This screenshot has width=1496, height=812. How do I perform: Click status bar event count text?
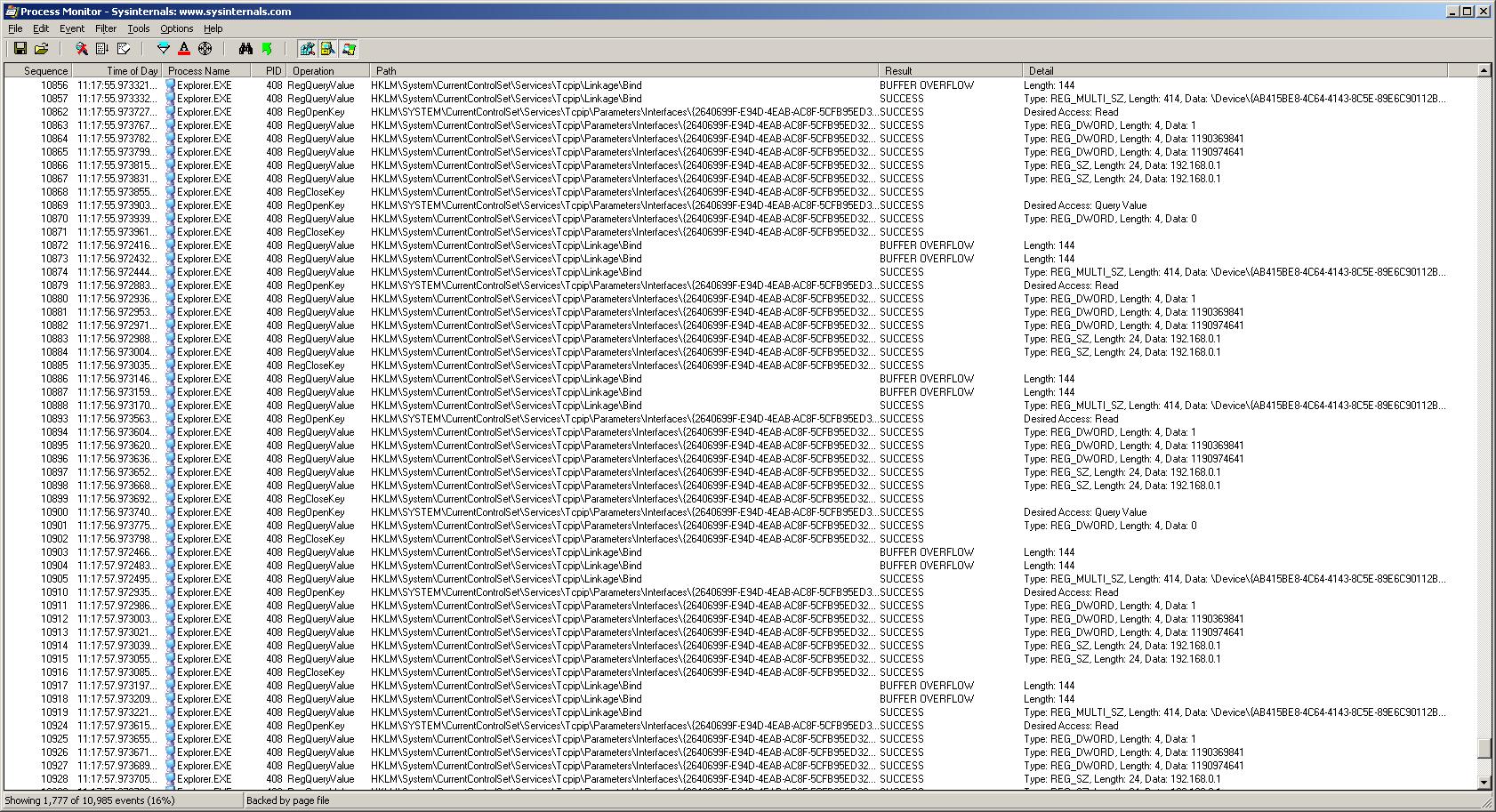click(x=90, y=800)
